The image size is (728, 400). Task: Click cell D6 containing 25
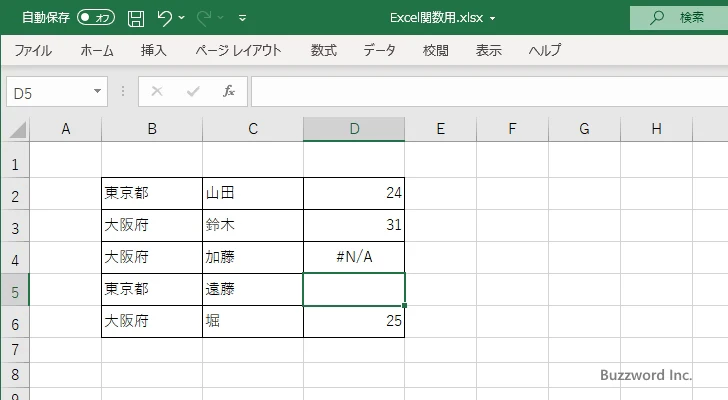click(354, 322)
